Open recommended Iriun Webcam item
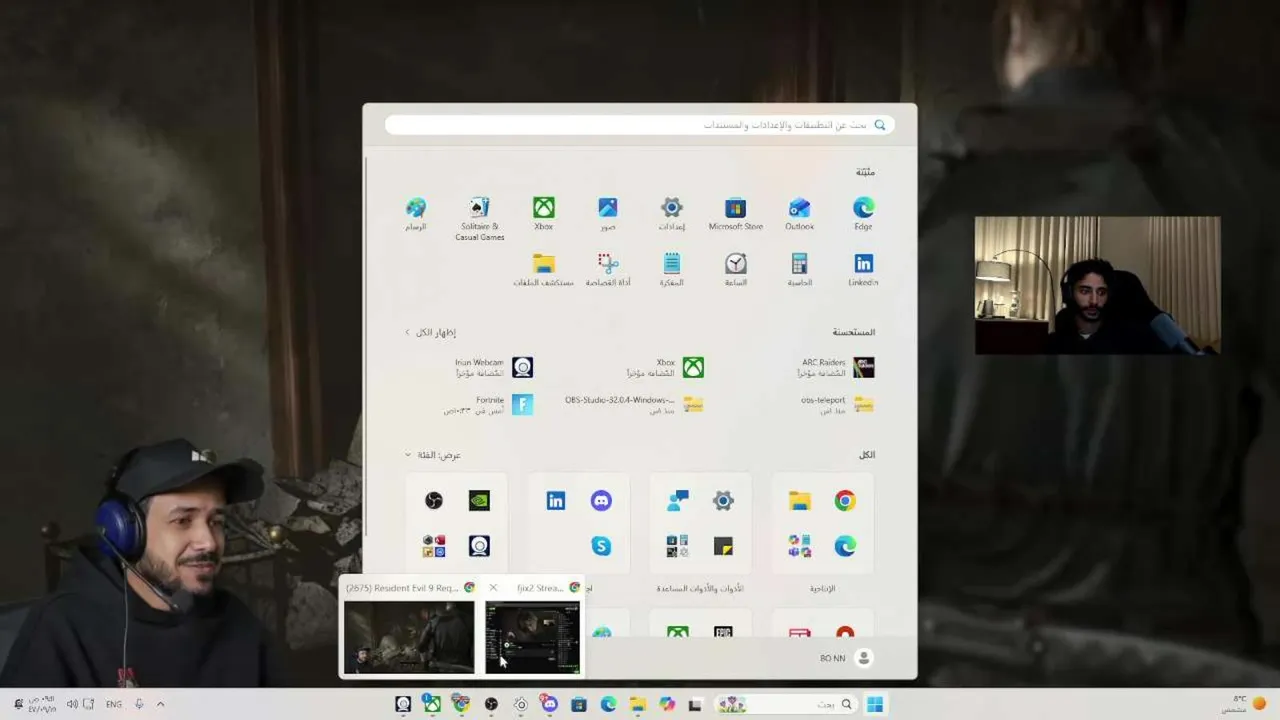This screenshot has width=1280, height=720. 494,367
